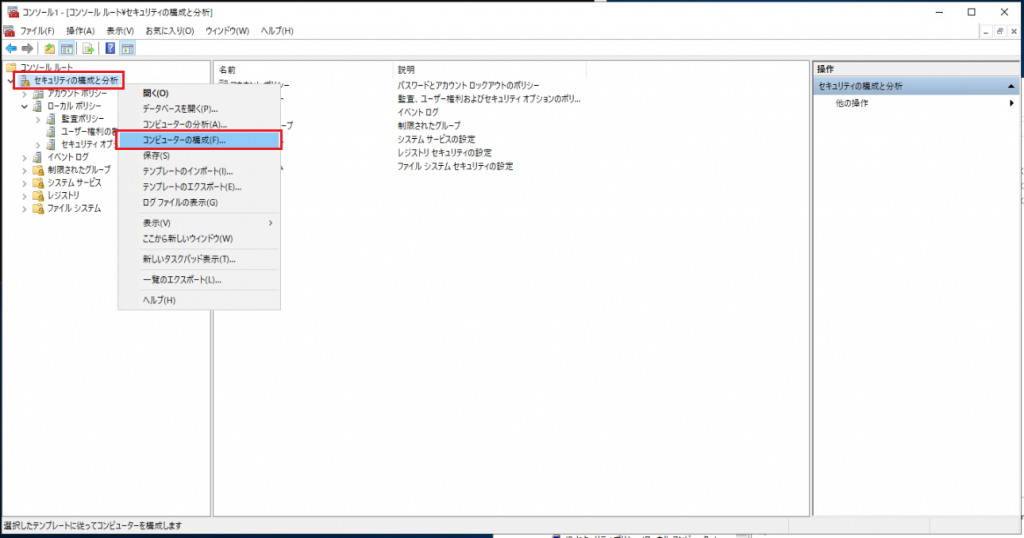Click the システム サービス folder icon

click(x=38, y=183)
